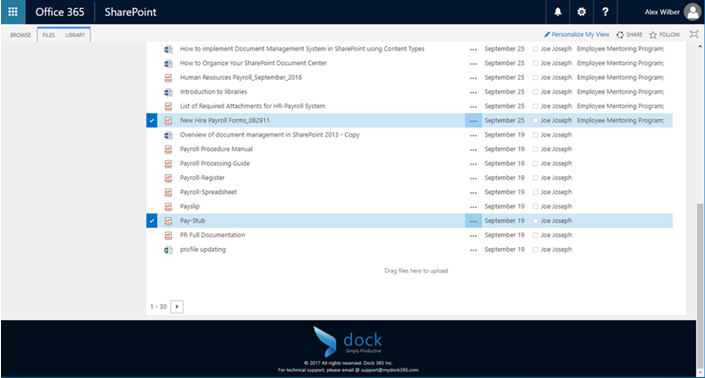
Task: Click PDF icon of Pay-Stub
Action: (168, 221)
